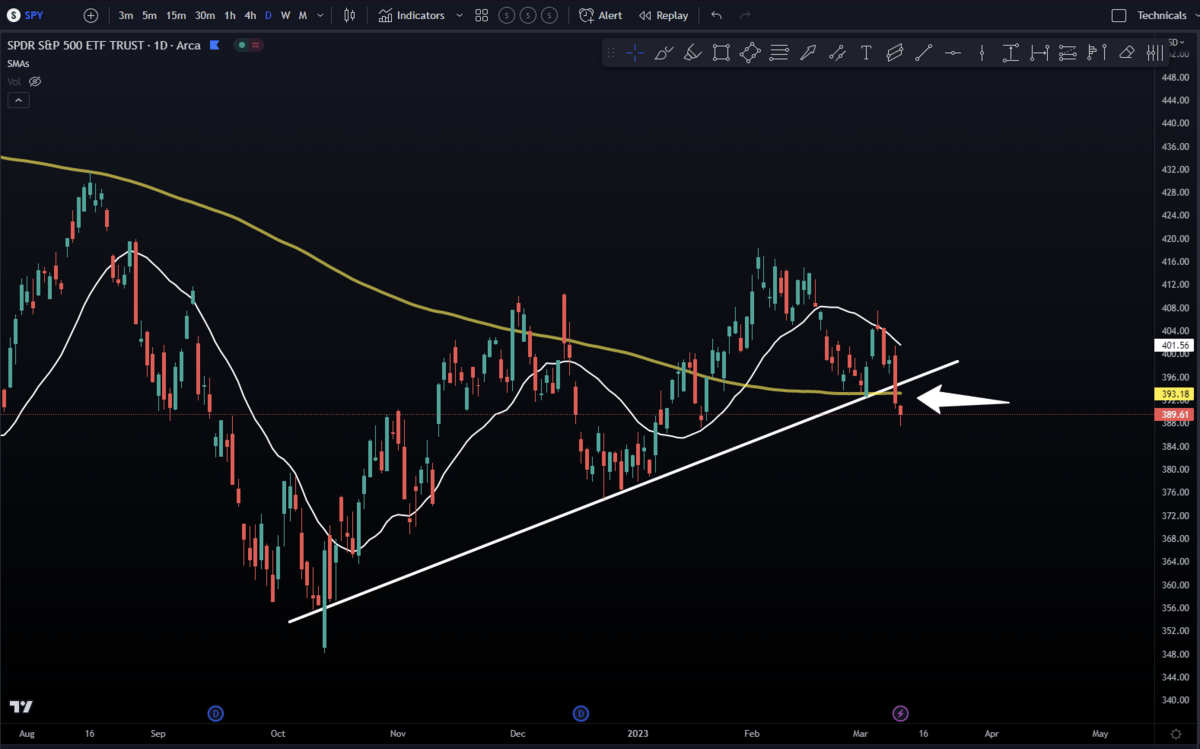Select the Fib retracement lines tool

(x=779, y=53)
